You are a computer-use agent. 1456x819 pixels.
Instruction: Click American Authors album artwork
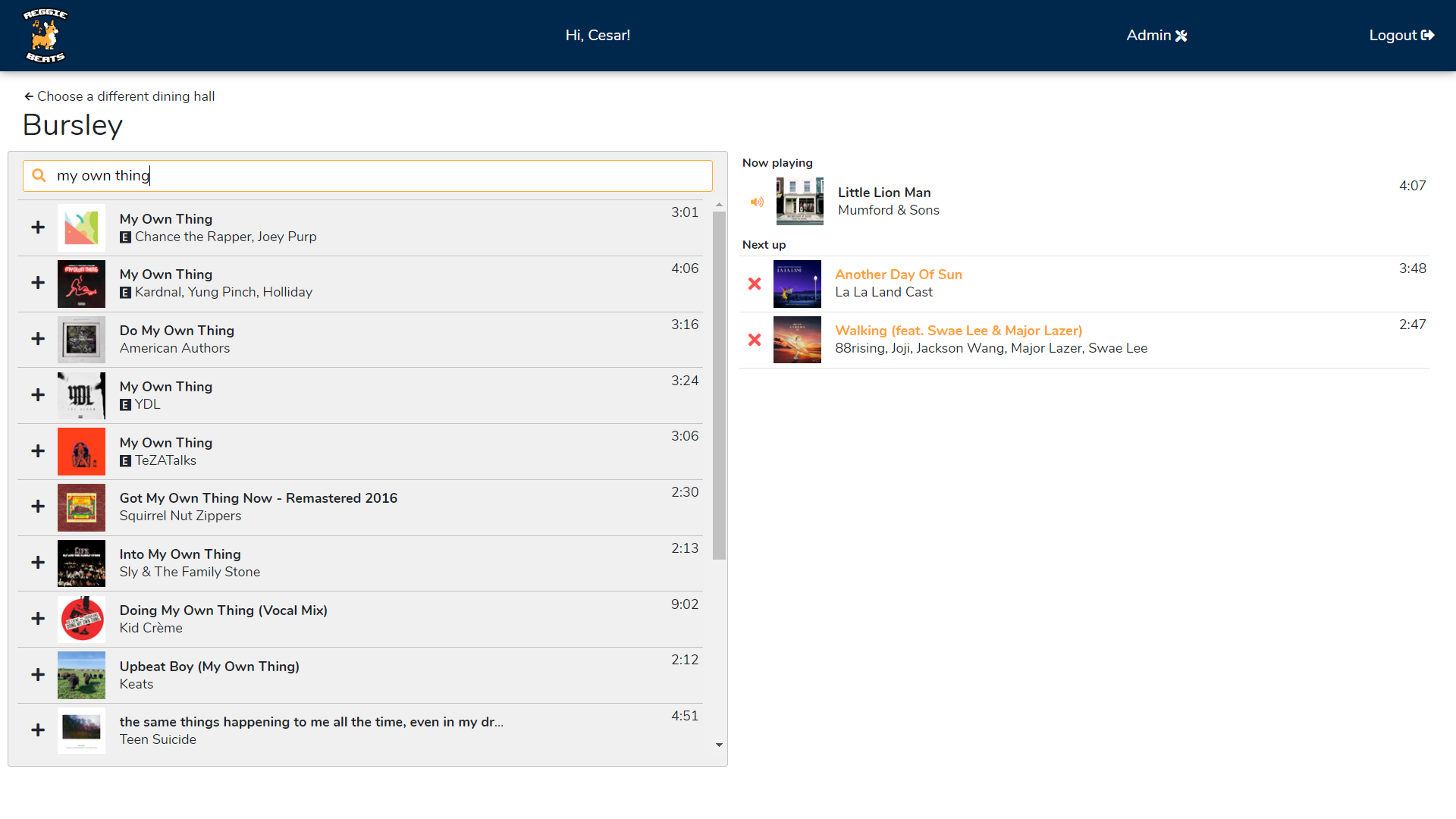pyautogui.click(x=81, y=340)
